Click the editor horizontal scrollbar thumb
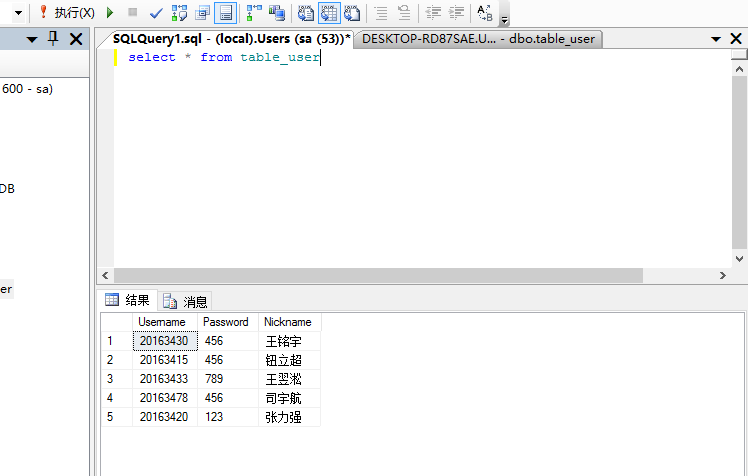This screenshot has height=476, width=748. [378, 275]
